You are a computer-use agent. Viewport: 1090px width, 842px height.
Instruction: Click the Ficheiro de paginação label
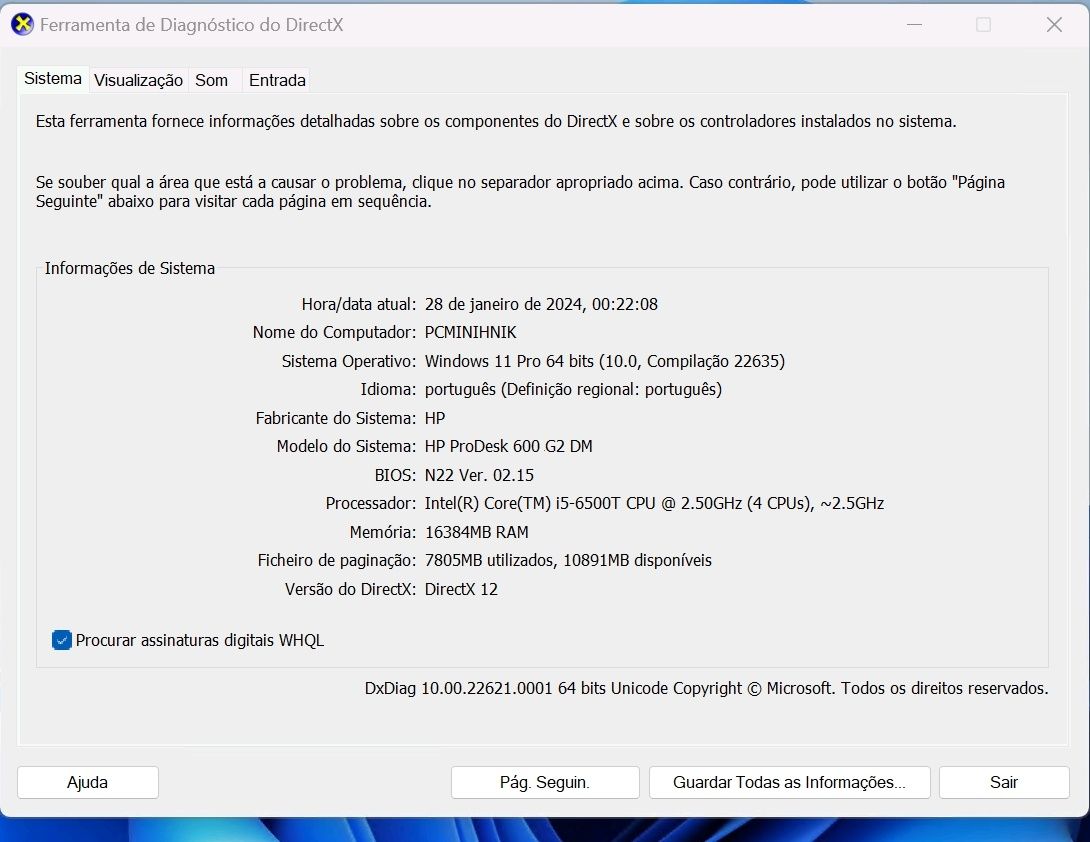337,560
